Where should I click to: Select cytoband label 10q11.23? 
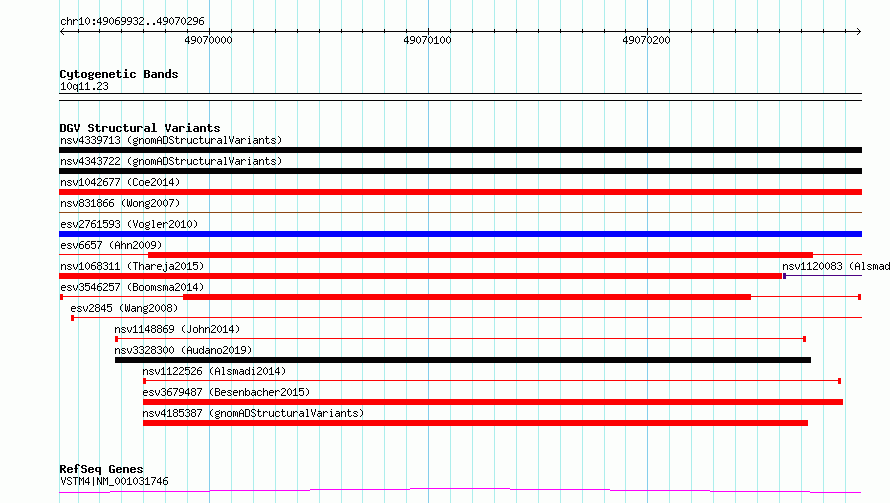pos(84,86)
